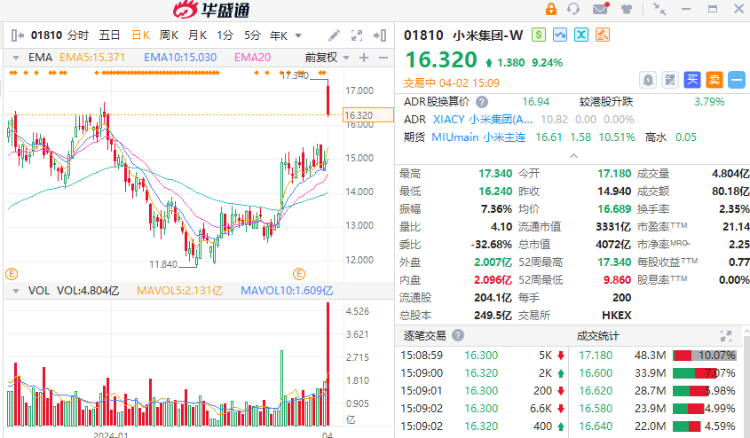Remove from watchlist blue minus button
The image size is (750, 438).
[737, 80]
